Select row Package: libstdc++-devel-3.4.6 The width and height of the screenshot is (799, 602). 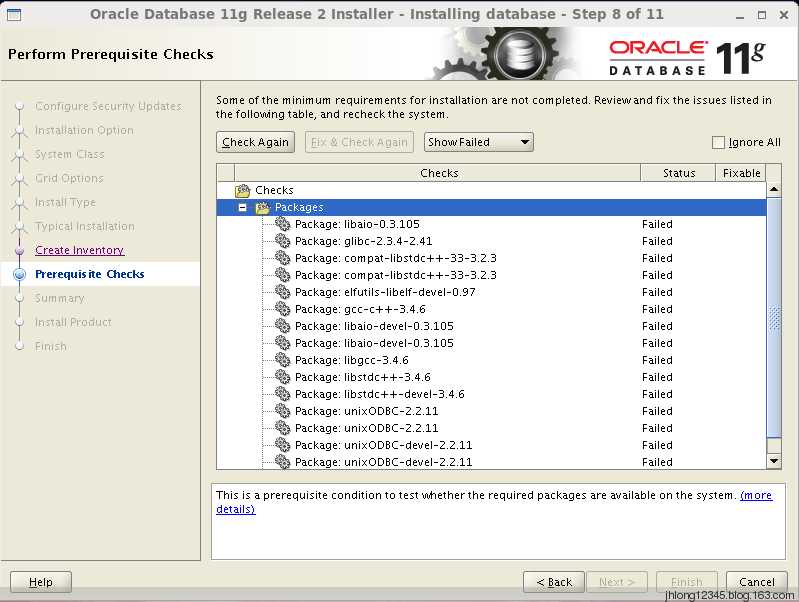(491, 394)
